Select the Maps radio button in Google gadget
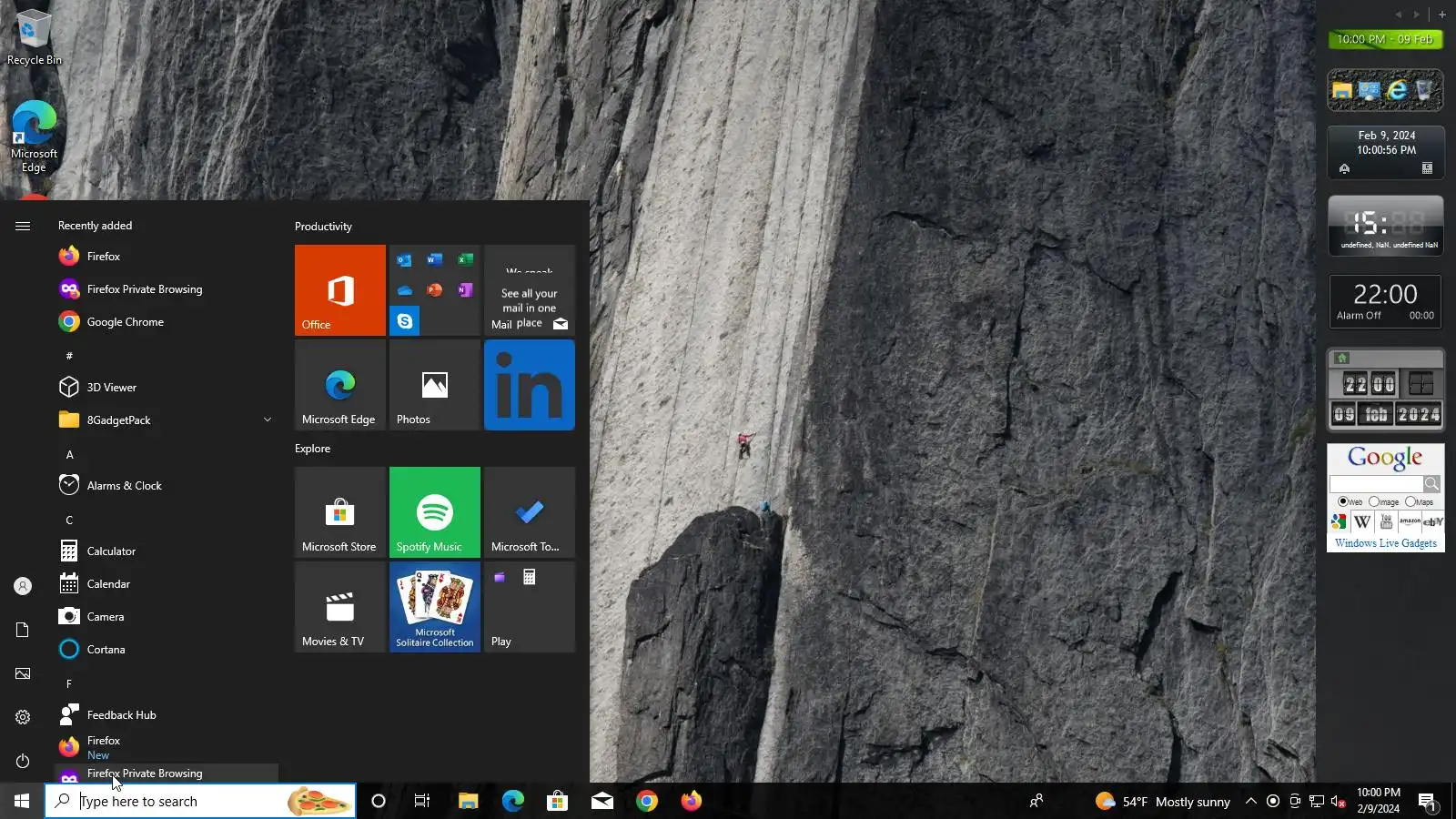 click(1410, 501)
